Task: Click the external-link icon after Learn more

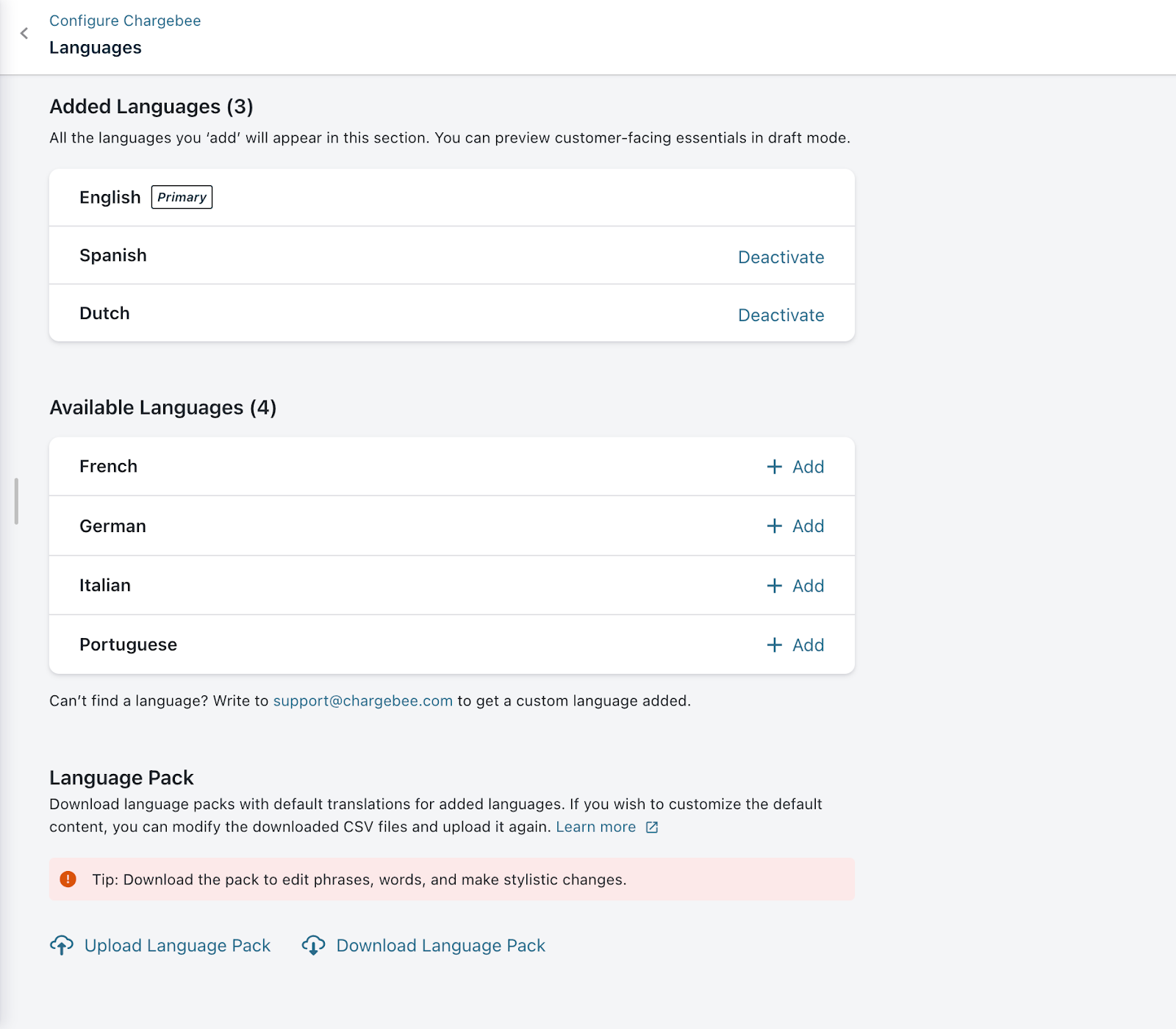Action: pos(650,827)
